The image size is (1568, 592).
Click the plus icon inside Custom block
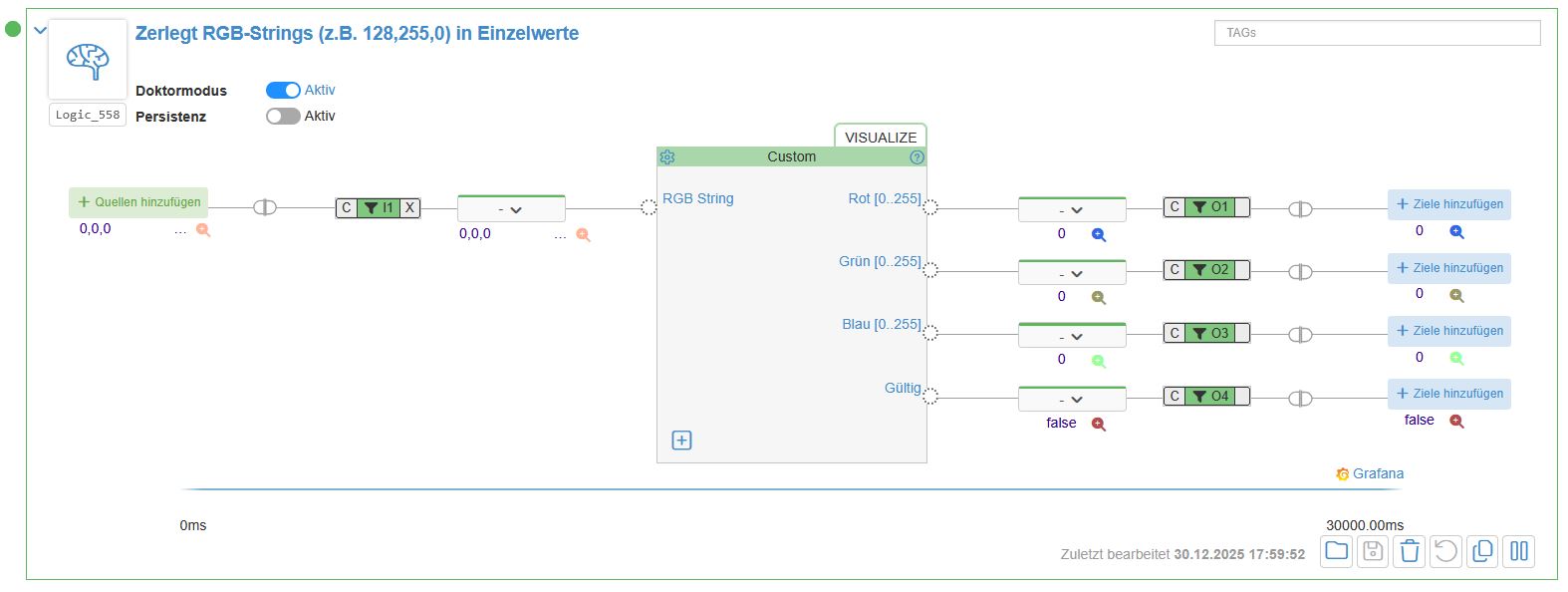point(681,441)
